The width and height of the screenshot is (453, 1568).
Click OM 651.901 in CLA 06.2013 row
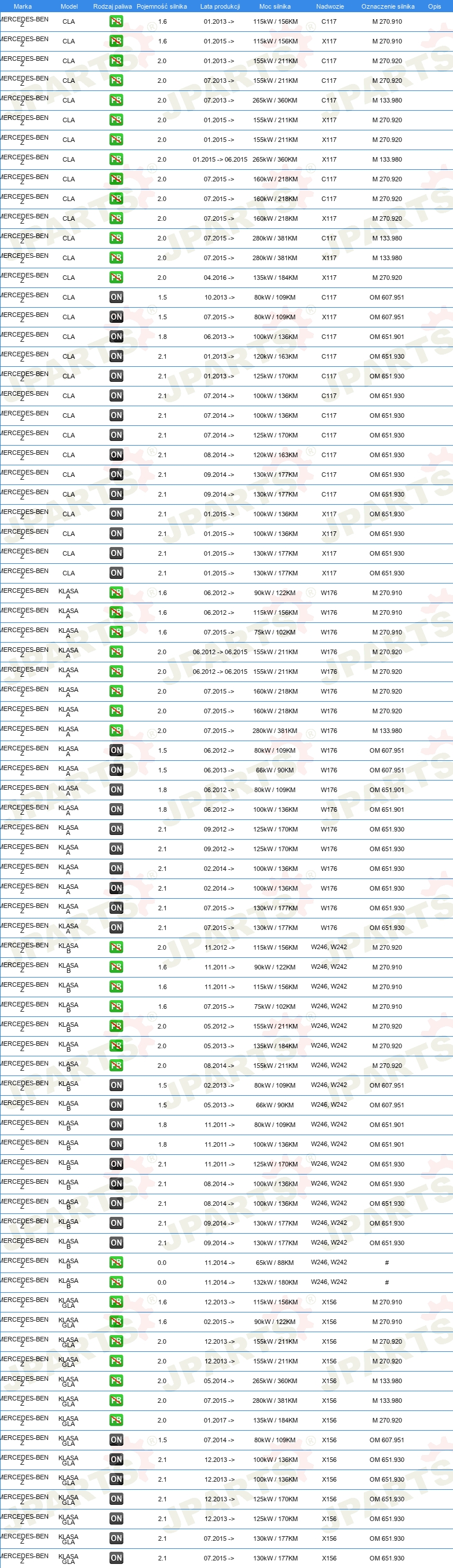[387, 337]
